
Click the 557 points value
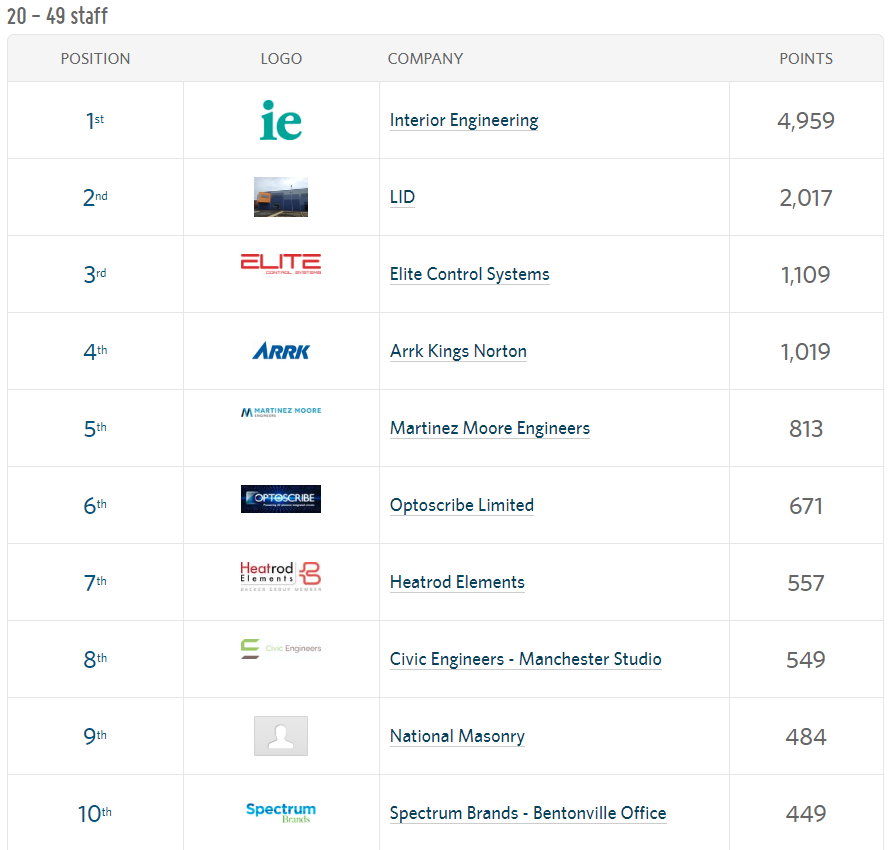click(x=806, y=583)
